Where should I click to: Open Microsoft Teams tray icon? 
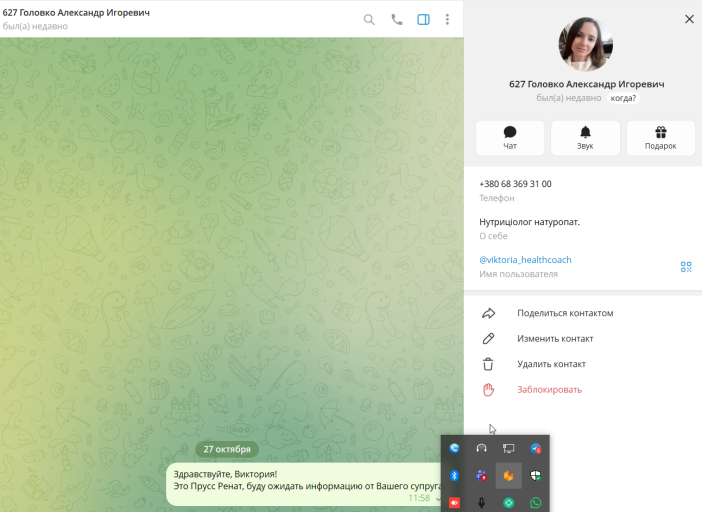click(x=481, y=476)
